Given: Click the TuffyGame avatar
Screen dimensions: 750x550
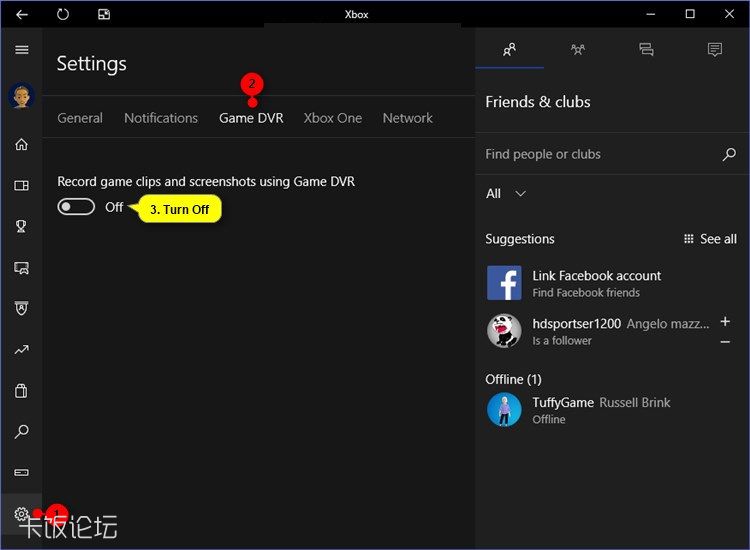Looking at the screenshot, I should pos(504,409).
